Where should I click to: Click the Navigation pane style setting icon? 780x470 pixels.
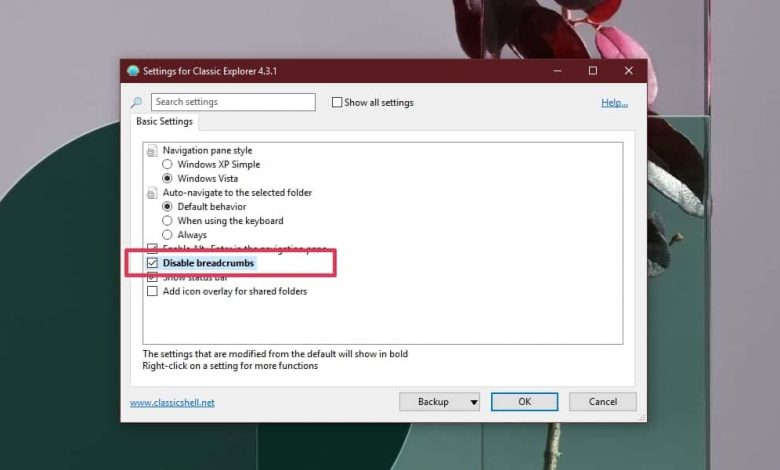click(x=152, y=150)
